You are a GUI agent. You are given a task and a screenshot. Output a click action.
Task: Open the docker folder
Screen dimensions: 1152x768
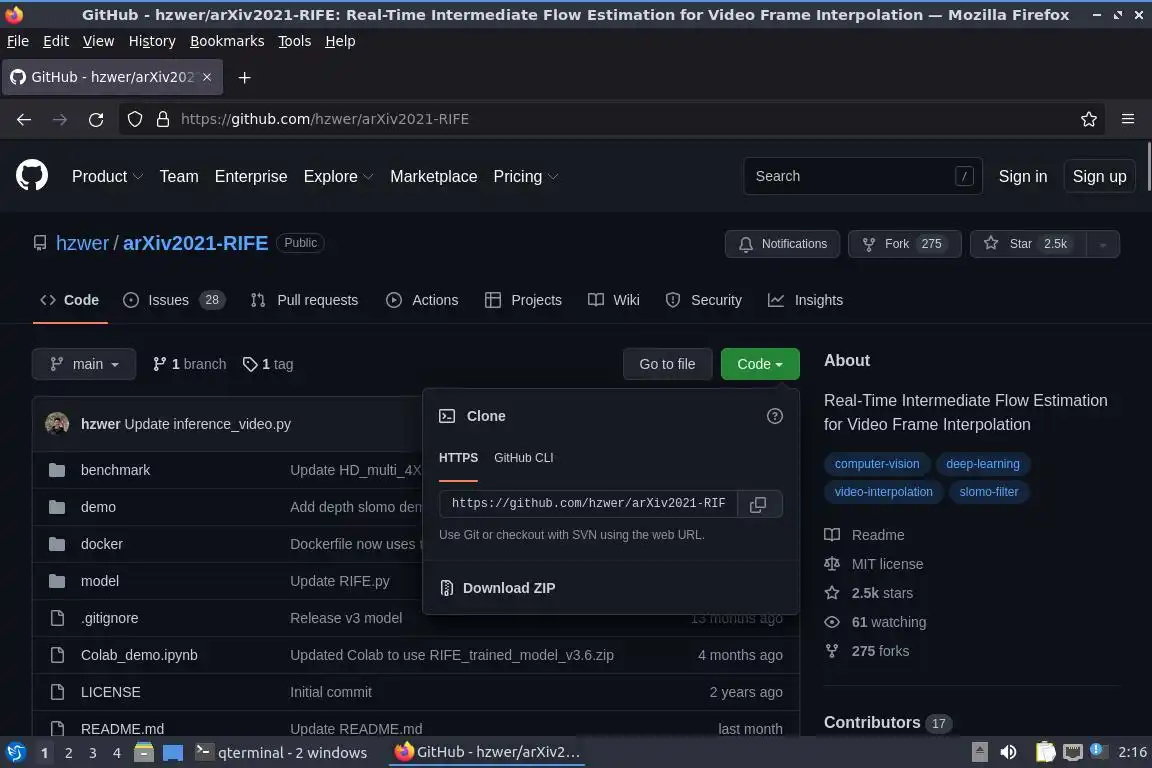101,544
